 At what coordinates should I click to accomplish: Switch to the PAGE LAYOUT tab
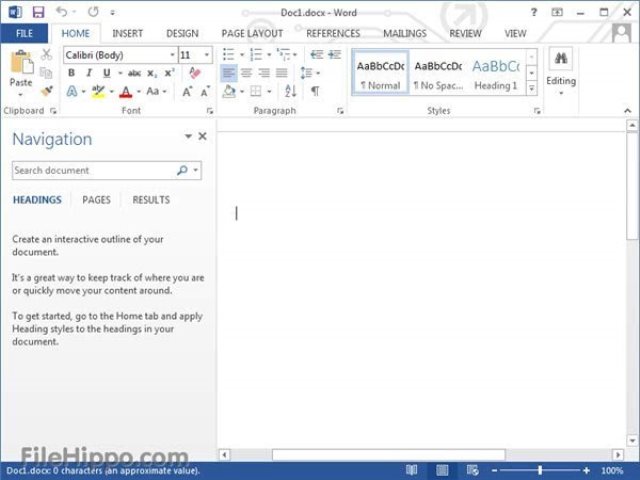[x=252, y=33]
